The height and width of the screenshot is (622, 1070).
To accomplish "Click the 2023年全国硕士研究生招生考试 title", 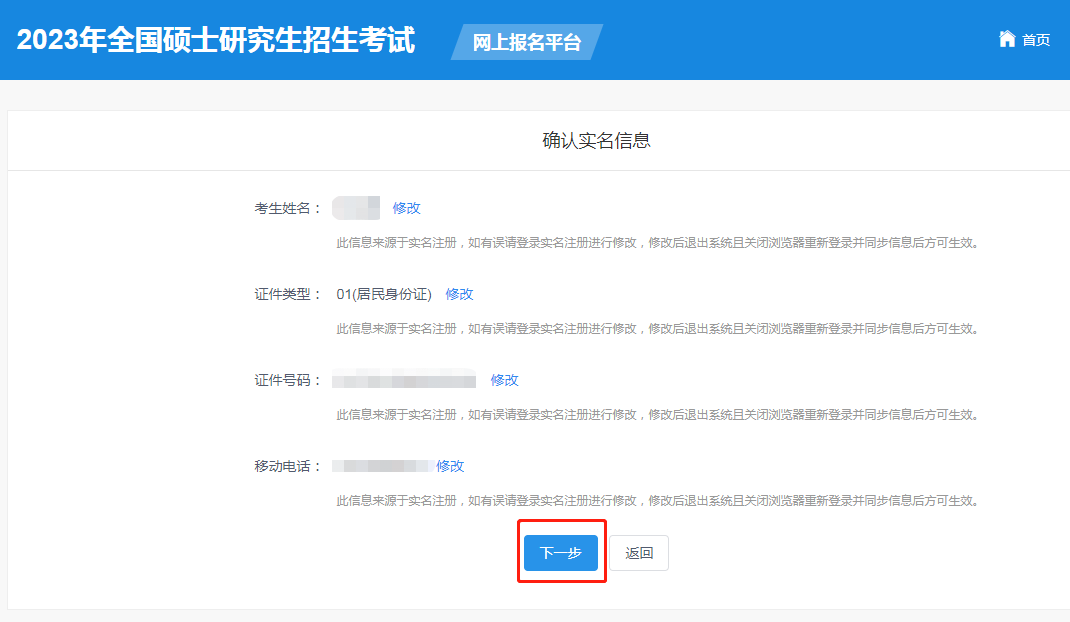I will pos(216,41).
